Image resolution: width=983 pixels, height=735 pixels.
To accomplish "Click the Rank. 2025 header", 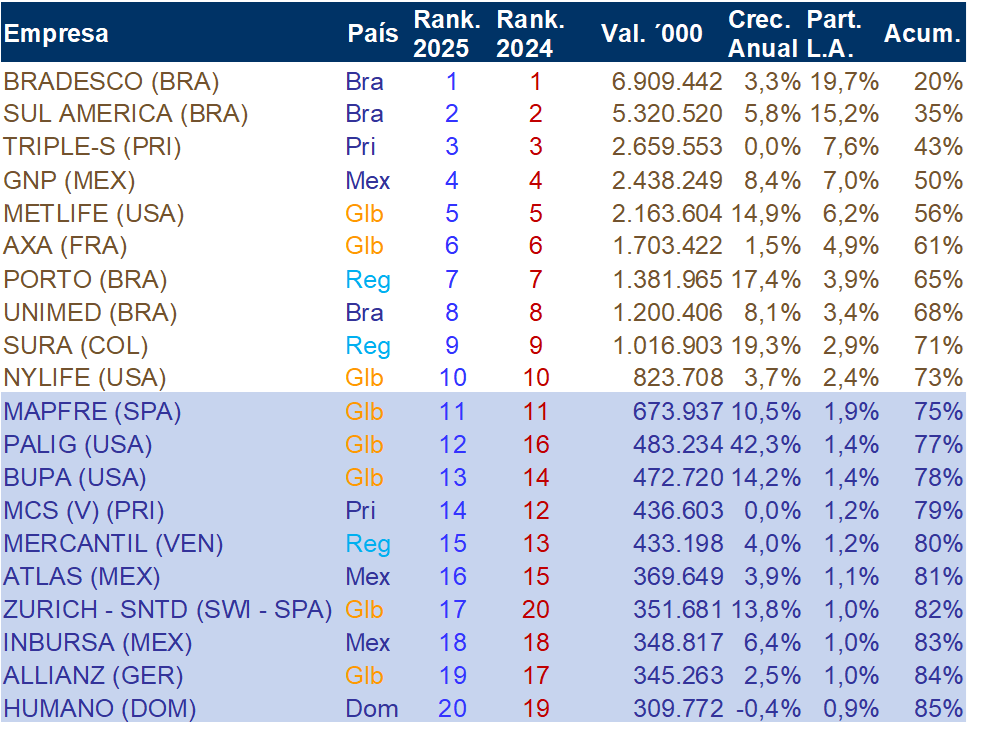I will [x=447, y=34].
